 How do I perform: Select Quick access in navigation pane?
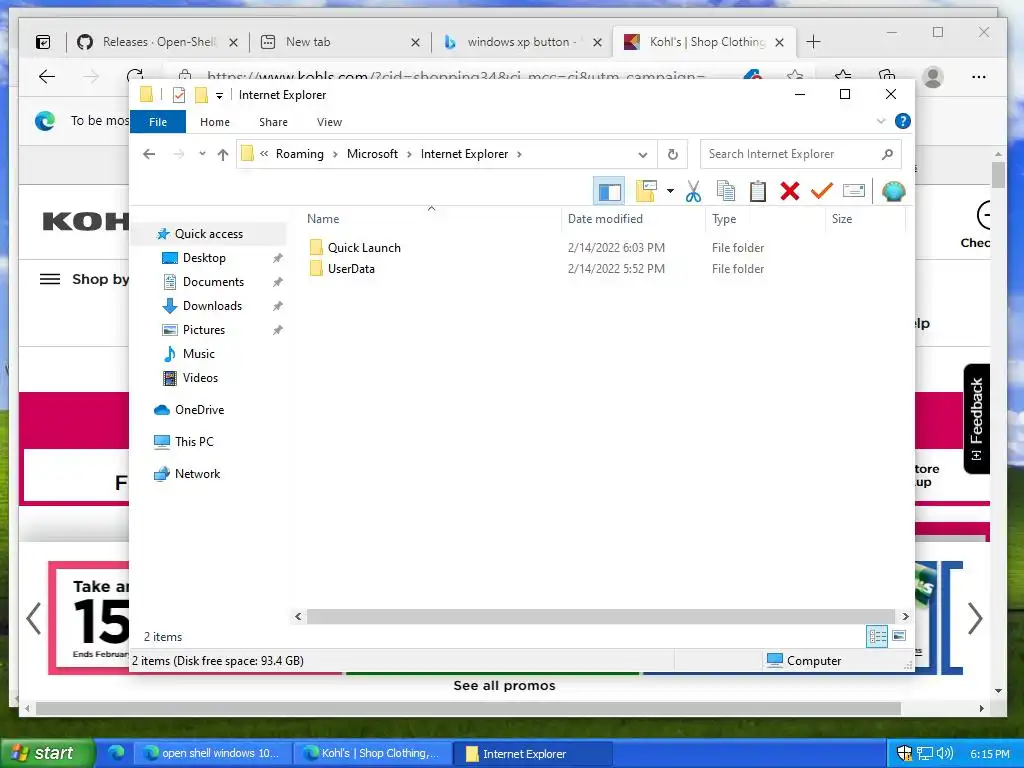[208, 234]
